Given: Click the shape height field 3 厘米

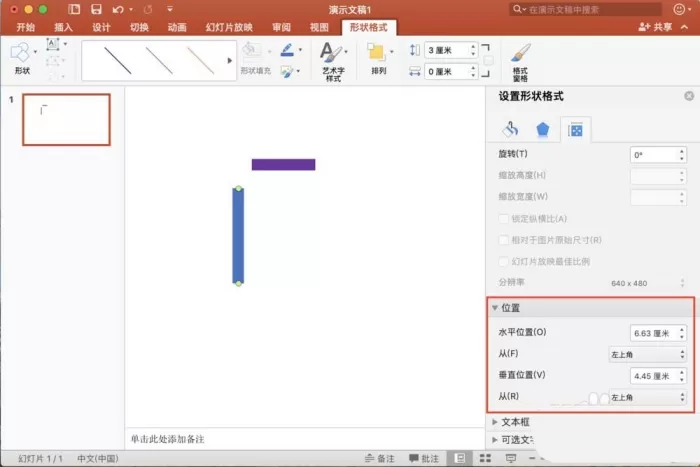Looking at the screenshot, I should (446, 50).
